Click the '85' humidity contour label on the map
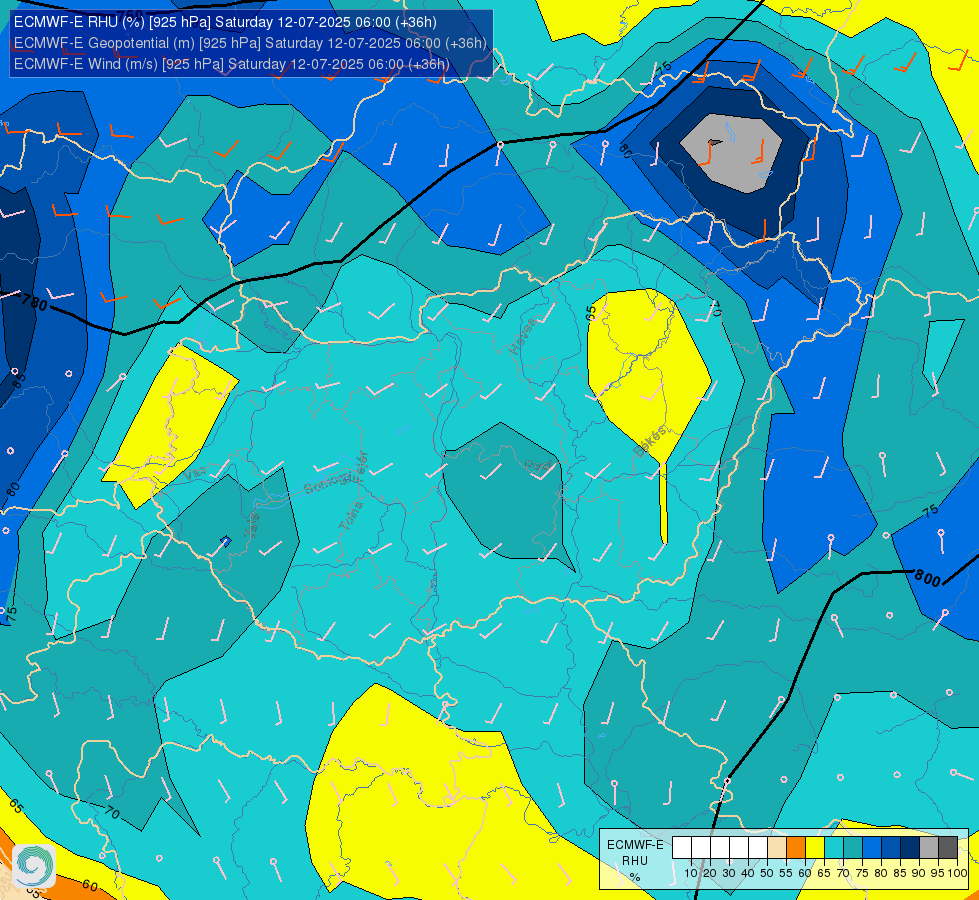This screenshot has width=979, height=900. [19, 379]
